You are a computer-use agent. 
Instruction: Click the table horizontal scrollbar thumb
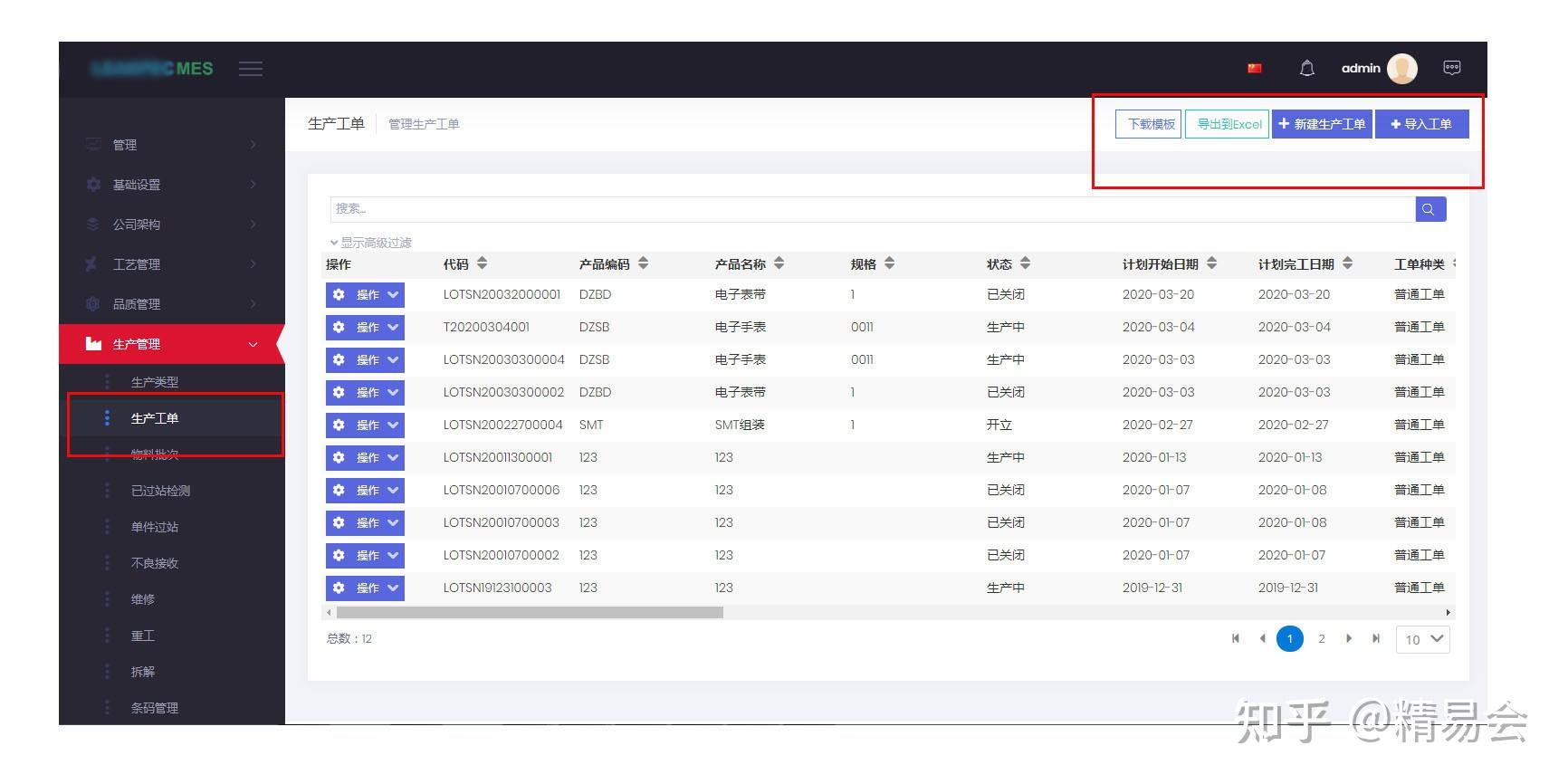point(530,613)
